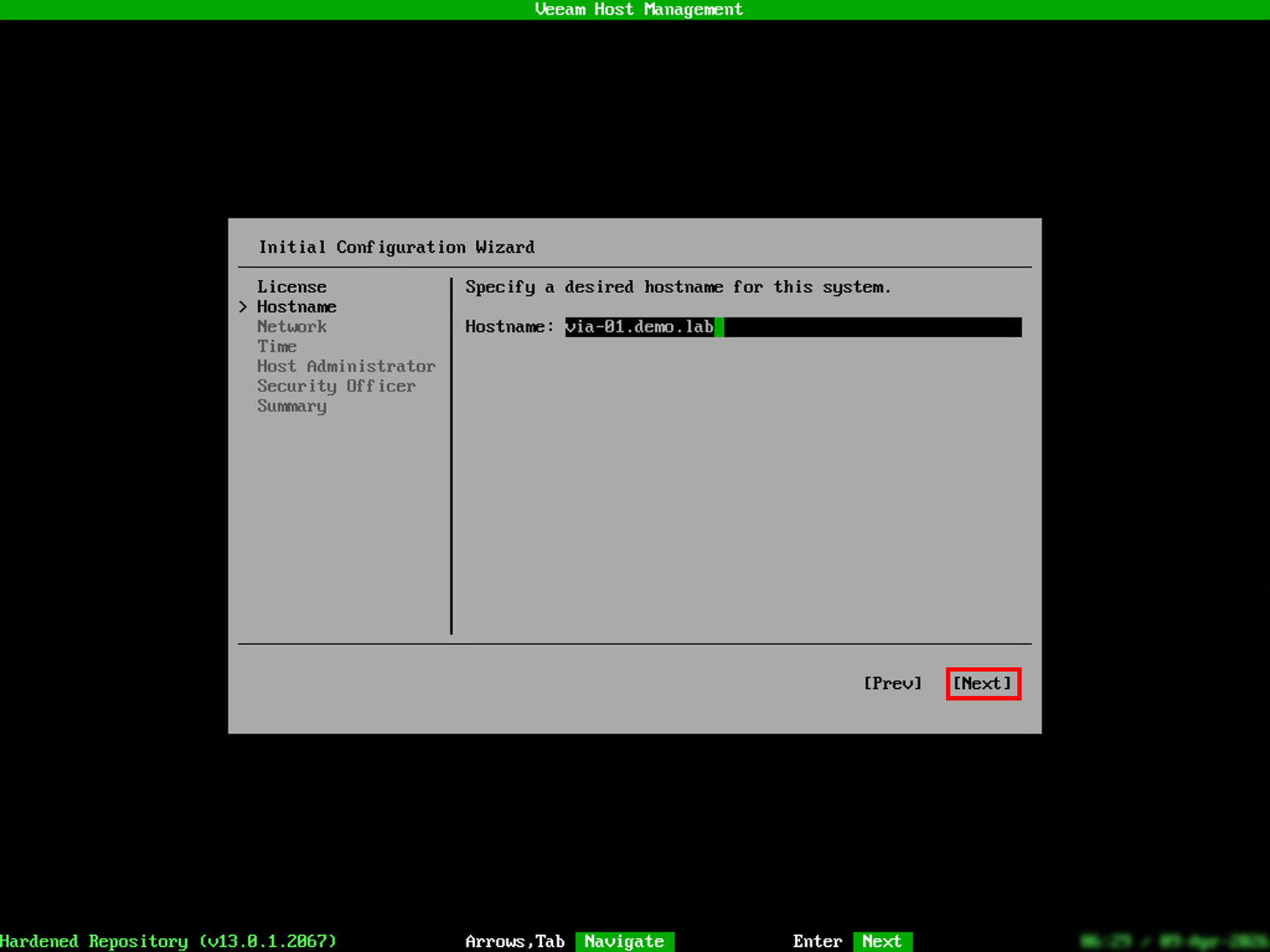
Task: Click the Prev button
Action: coord(892,683)
